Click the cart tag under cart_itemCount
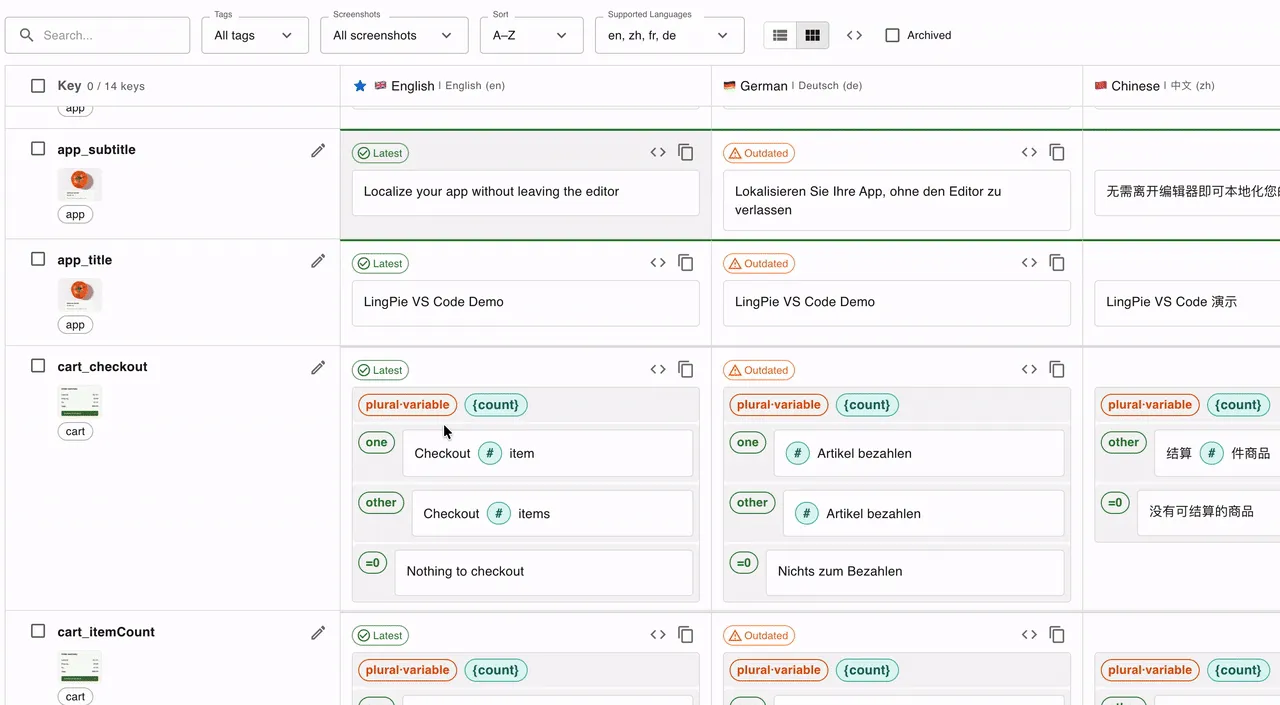The width and height of the screenshot is (1280, 705). click(75, 696)
